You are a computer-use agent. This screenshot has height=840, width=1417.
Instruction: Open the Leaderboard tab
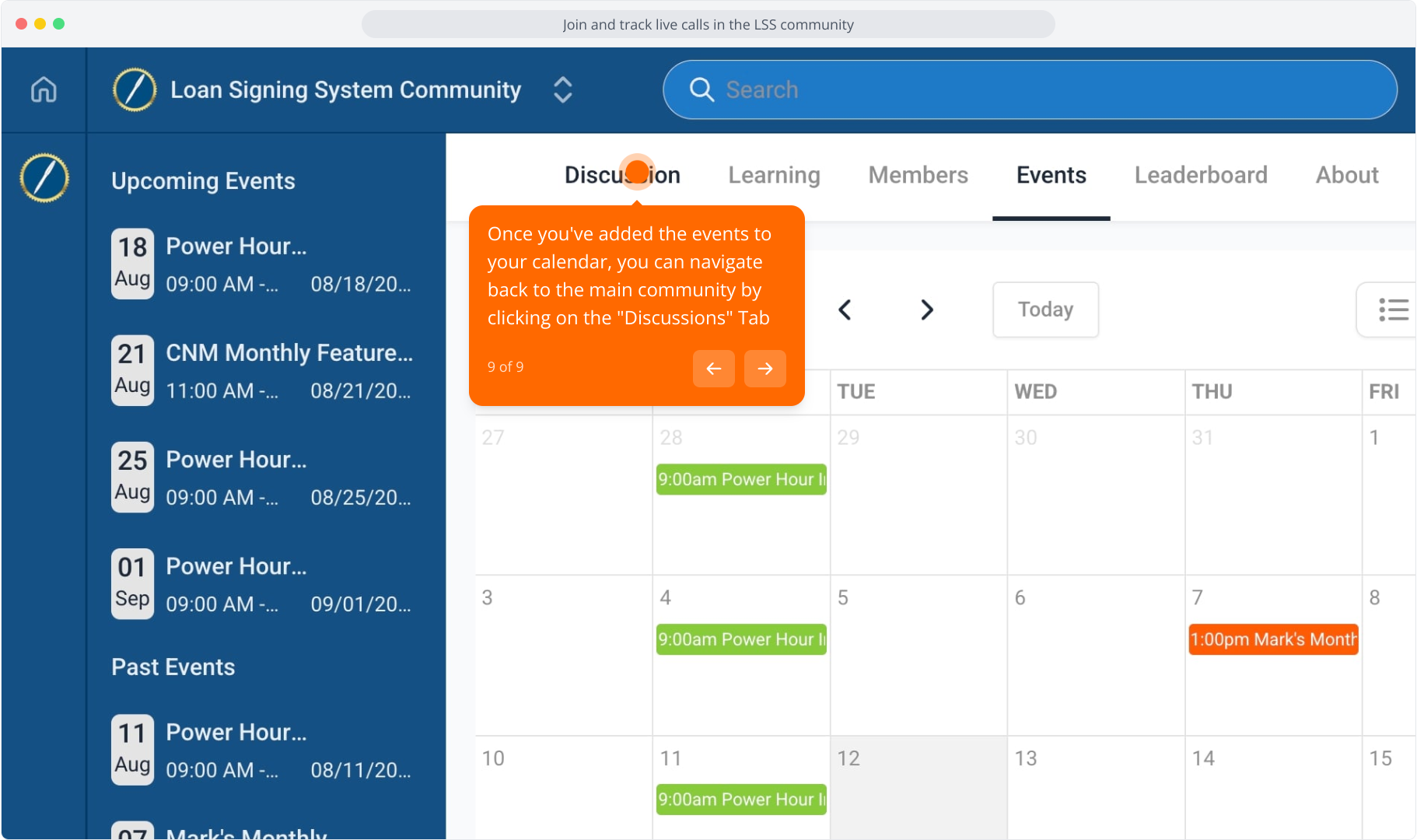pyautogui.click(x=1201, y=175)
